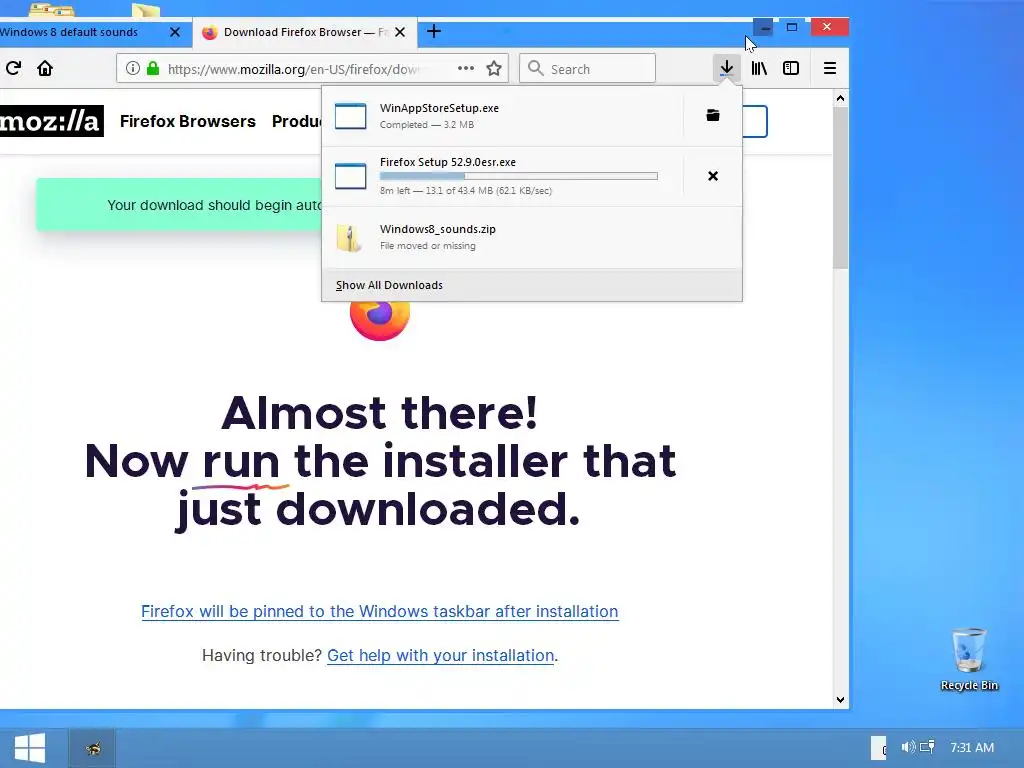Open a new tab with plus button
The width and height of the screenshot is (1024, 768).
434,31
